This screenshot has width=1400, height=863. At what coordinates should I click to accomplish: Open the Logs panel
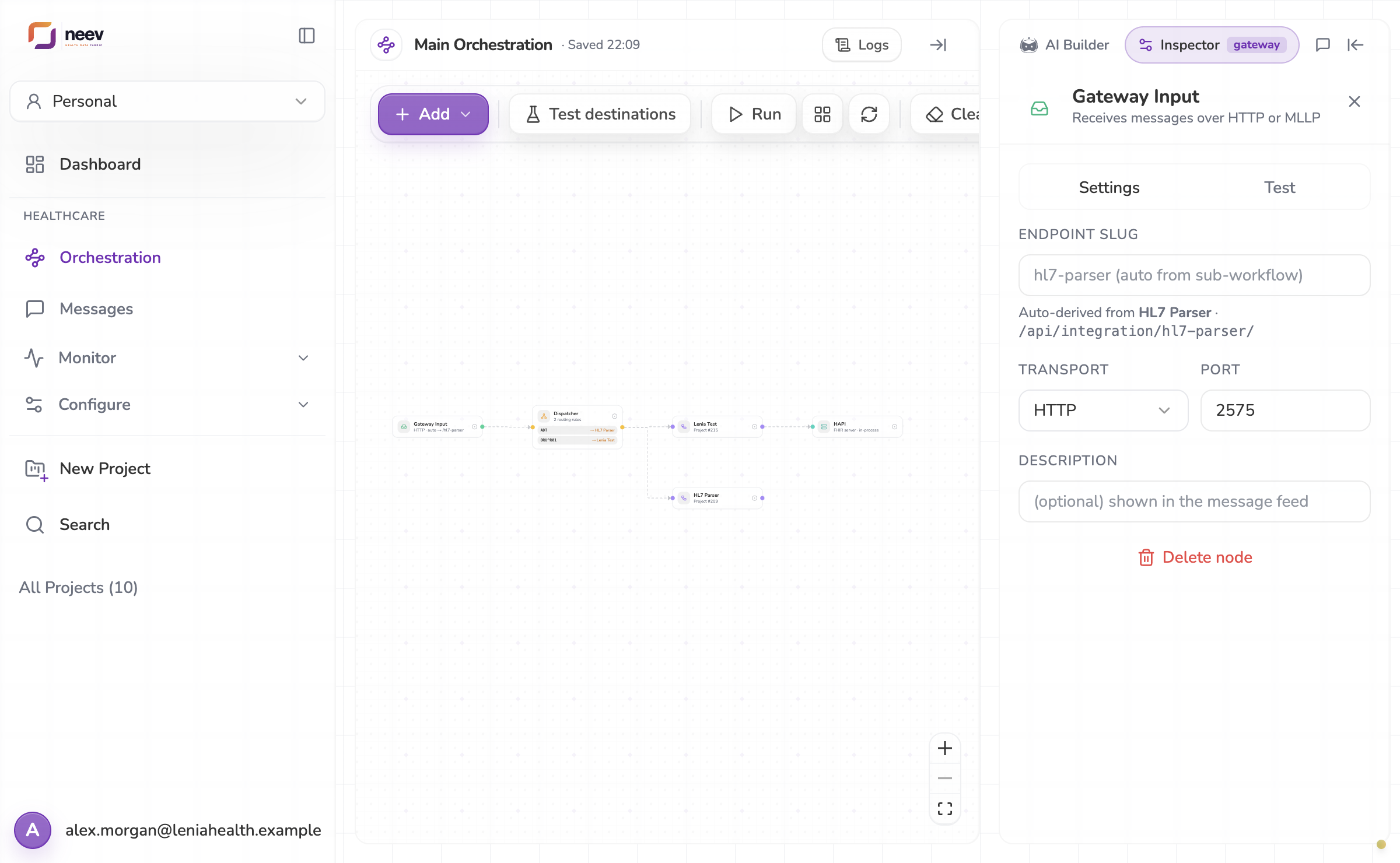coord(862,45)
